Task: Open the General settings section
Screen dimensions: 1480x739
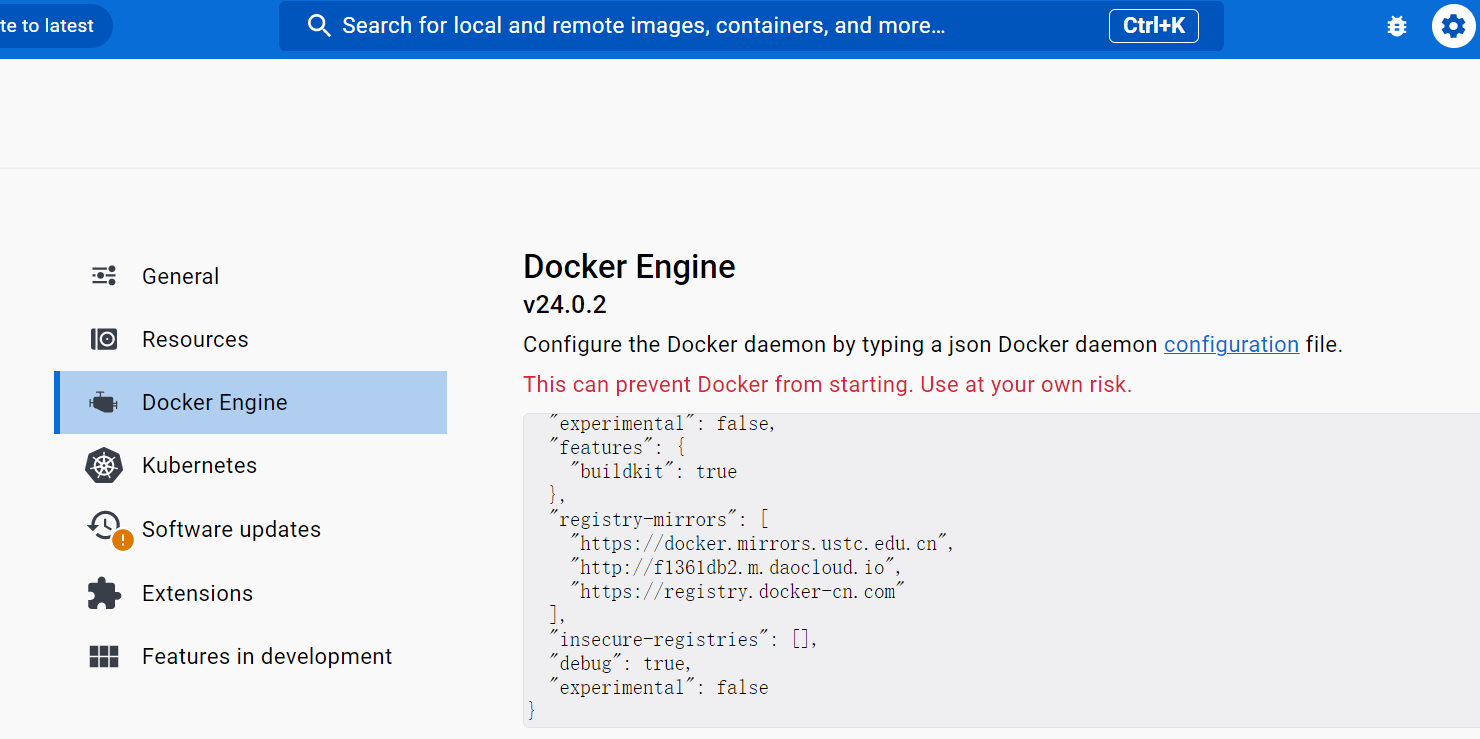Action: coord(250,276)
